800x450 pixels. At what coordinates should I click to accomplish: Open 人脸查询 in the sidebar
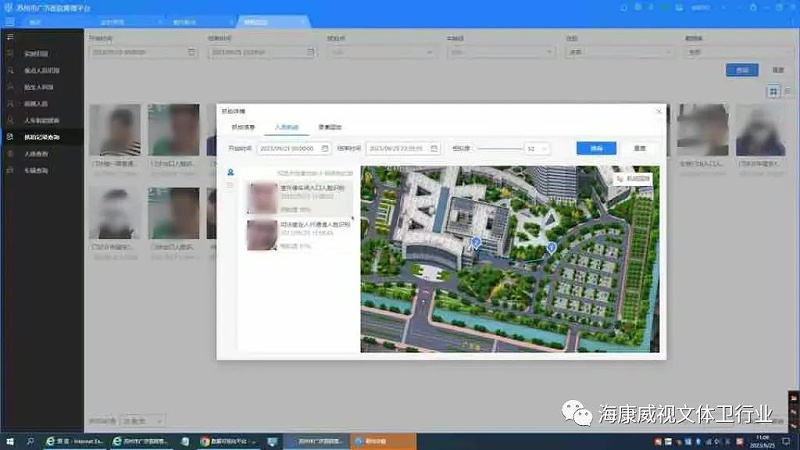(36, 154)
